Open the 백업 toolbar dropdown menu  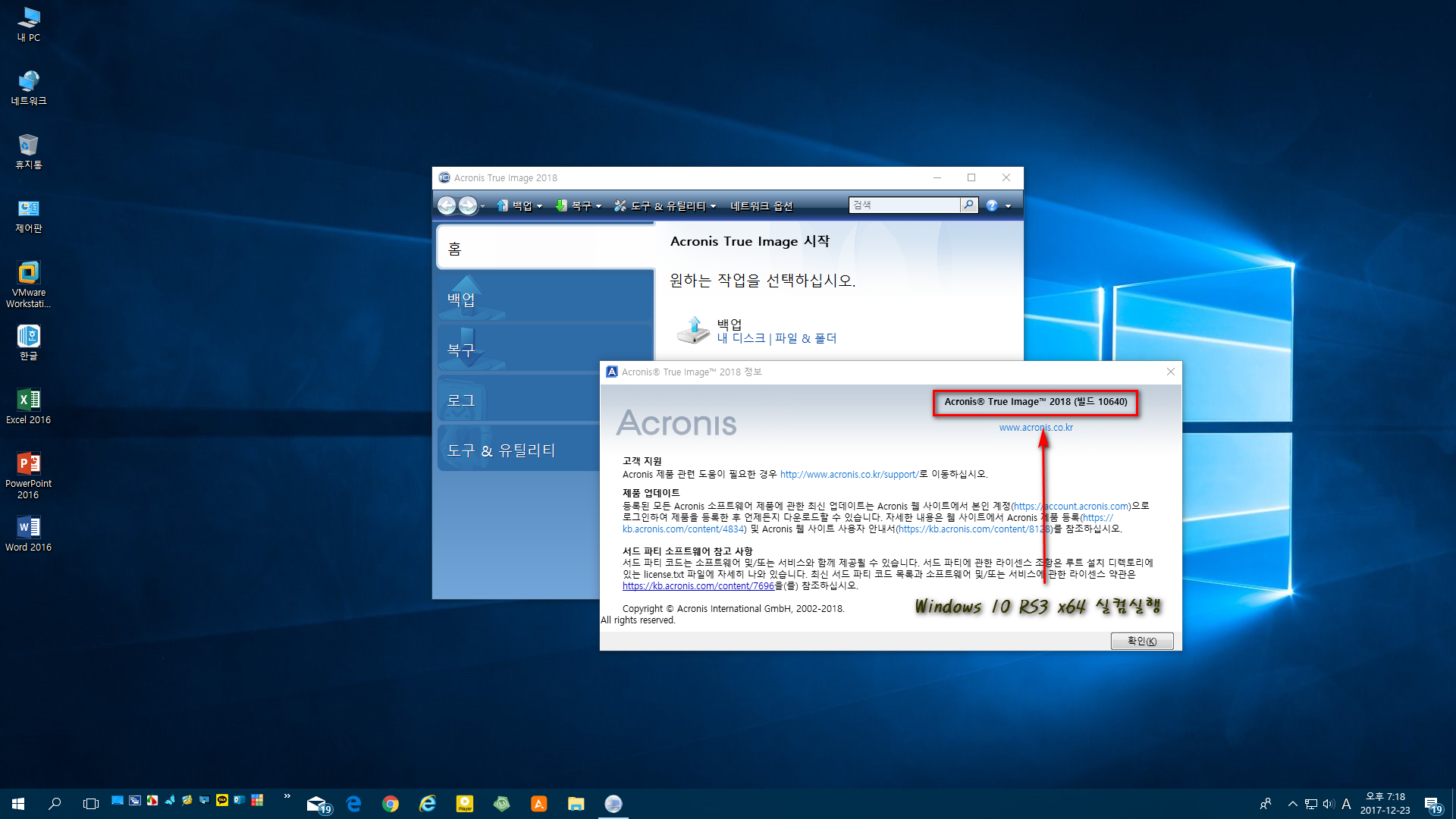point(519,206)
